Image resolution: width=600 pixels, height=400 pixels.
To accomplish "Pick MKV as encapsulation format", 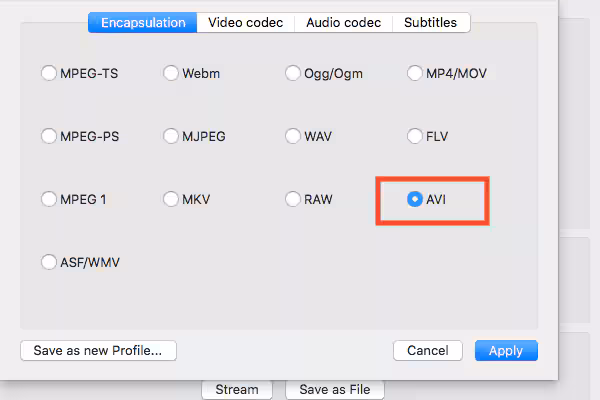I will click(x=171, y=199).
